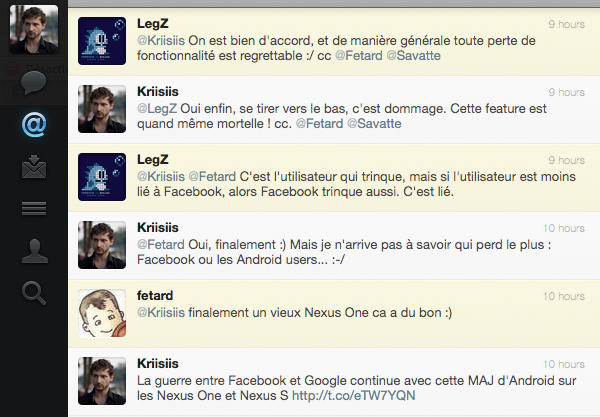Open the timeline speech bubble icon
This screenshot has width=600, height=417.
click(x=34, y=84)
